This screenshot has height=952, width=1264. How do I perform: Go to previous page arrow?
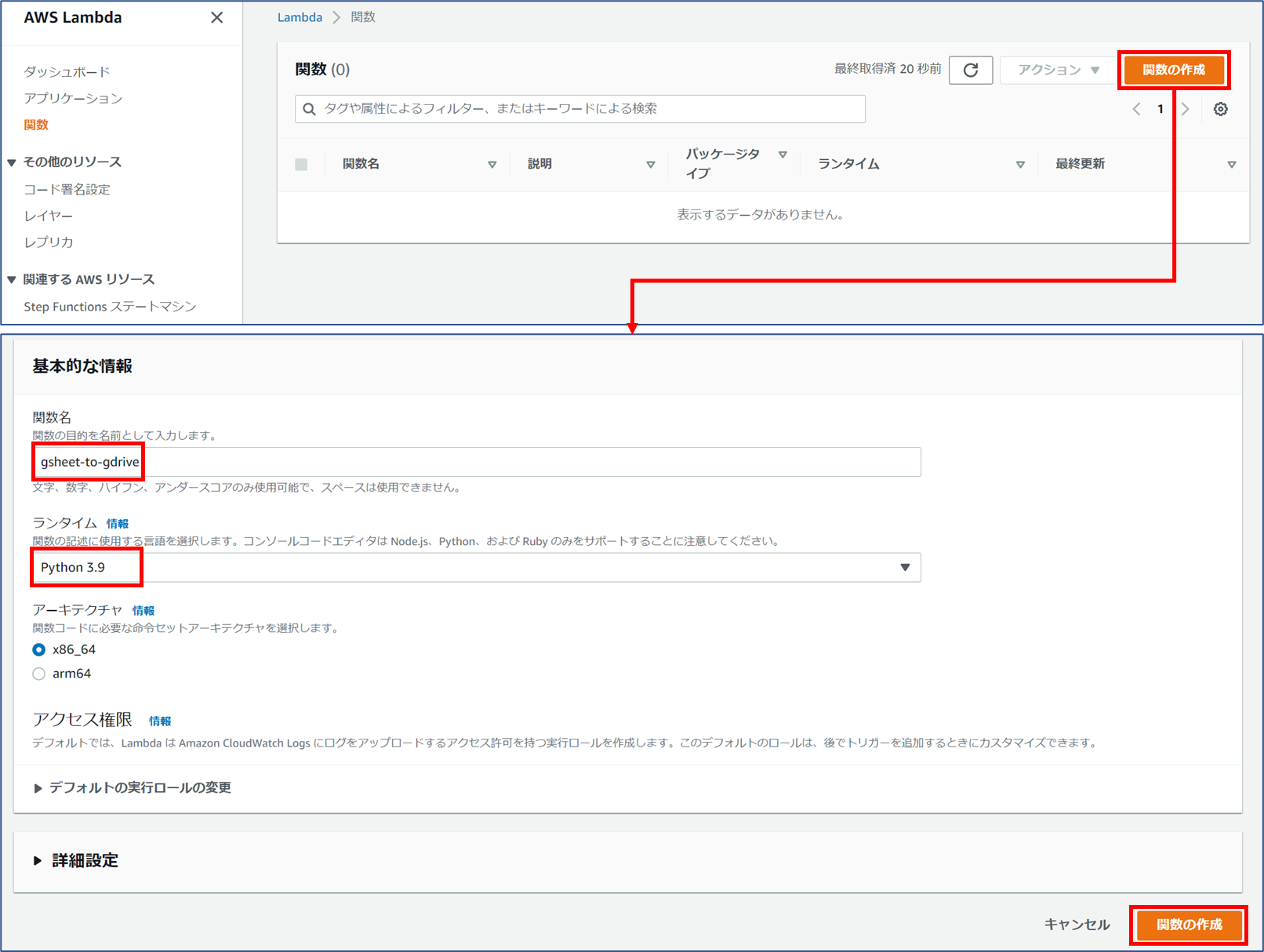pos(1136,109)
